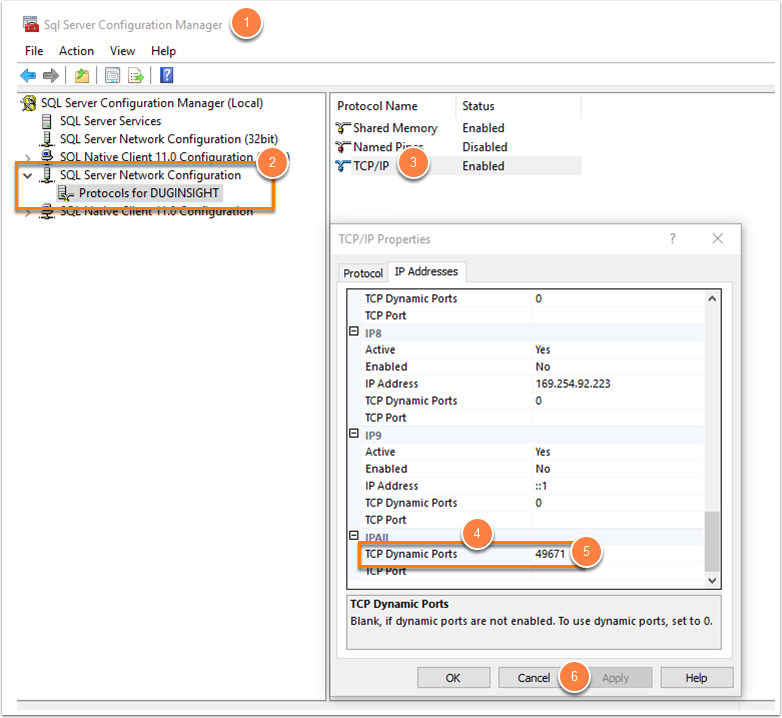Click the IP9 Enabled property label
Image resolution: width=782 pixels, height=718 pixels.
click(x=386, y=469)
